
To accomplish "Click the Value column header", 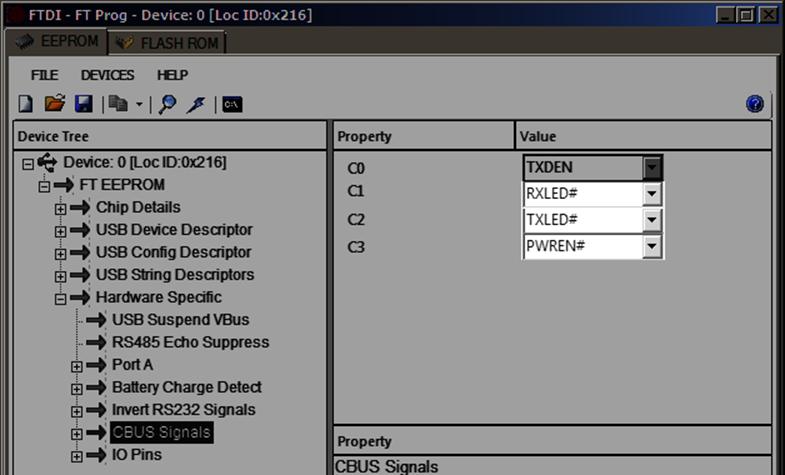I will click(x=643, y=136).
